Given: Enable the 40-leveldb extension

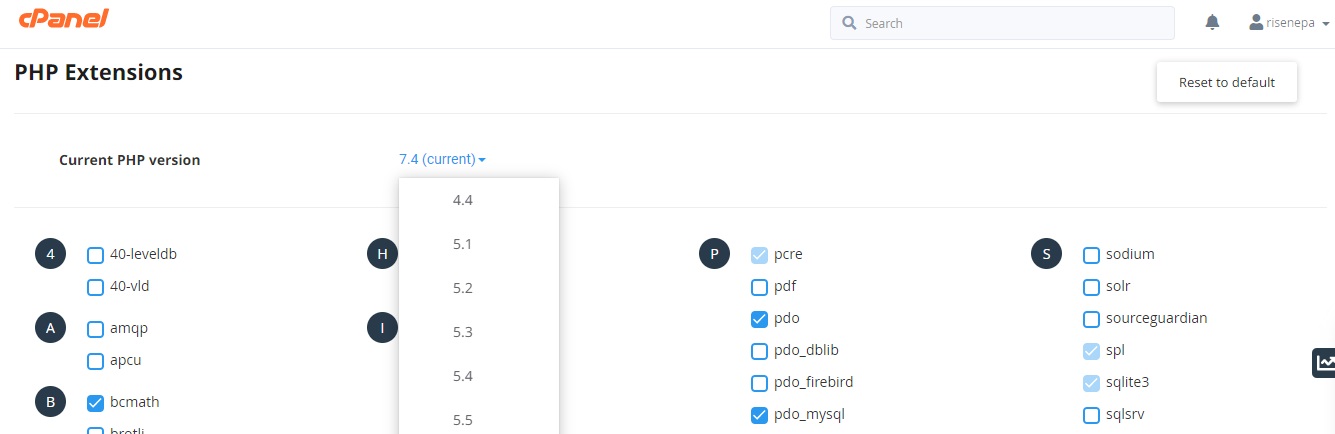Looking at the screenshot, I should 95,255.
